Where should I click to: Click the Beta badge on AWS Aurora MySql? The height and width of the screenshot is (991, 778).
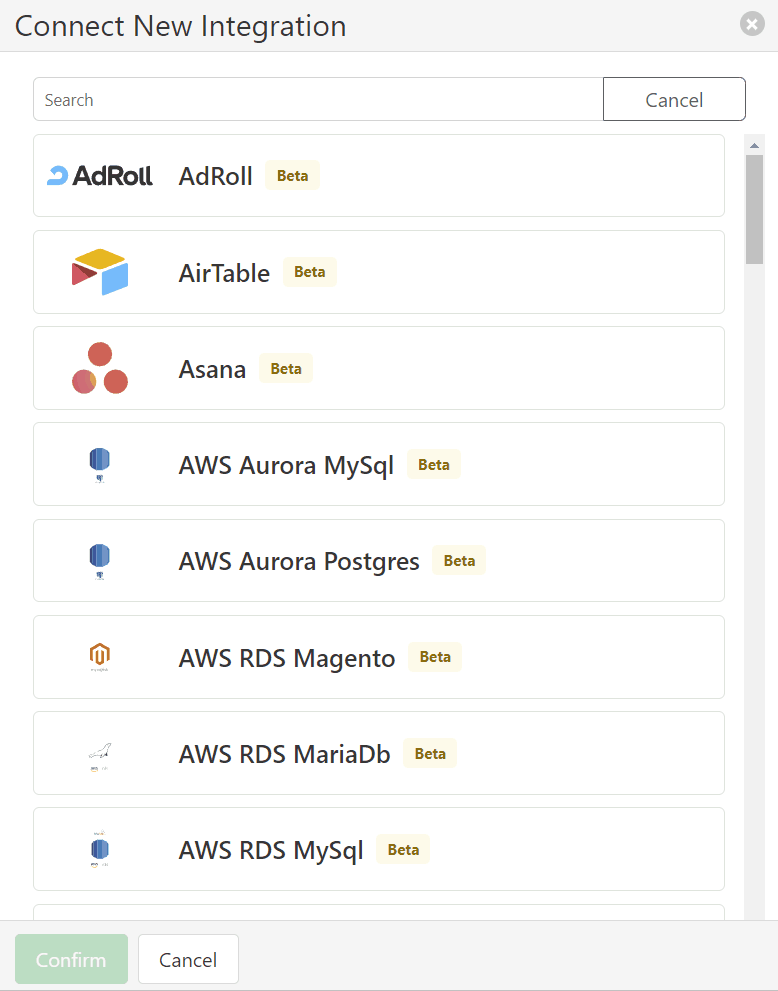click(x=434, y=465)
